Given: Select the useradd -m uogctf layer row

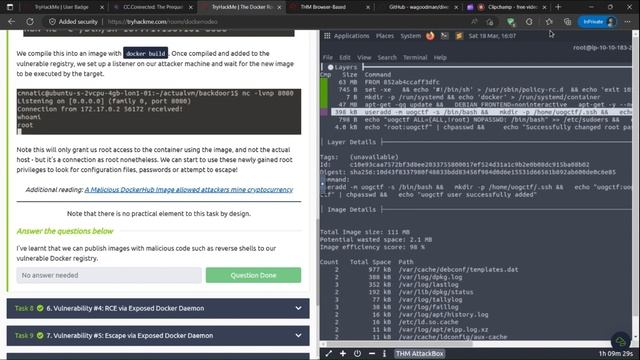Looking at the screenshot, I should [481, 112].
